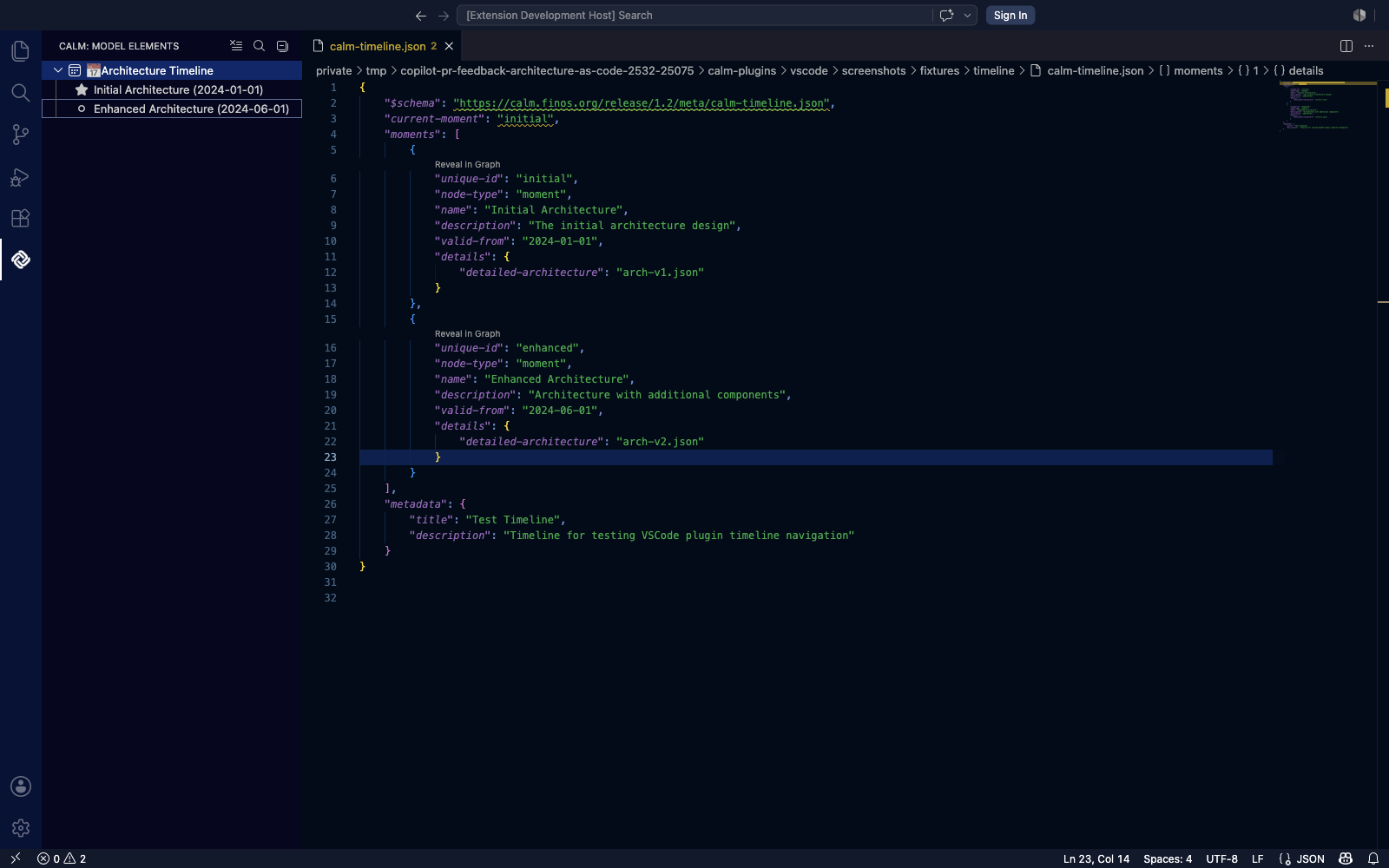Change indentation via 'Spaces: 4'

coord(1168,858)
